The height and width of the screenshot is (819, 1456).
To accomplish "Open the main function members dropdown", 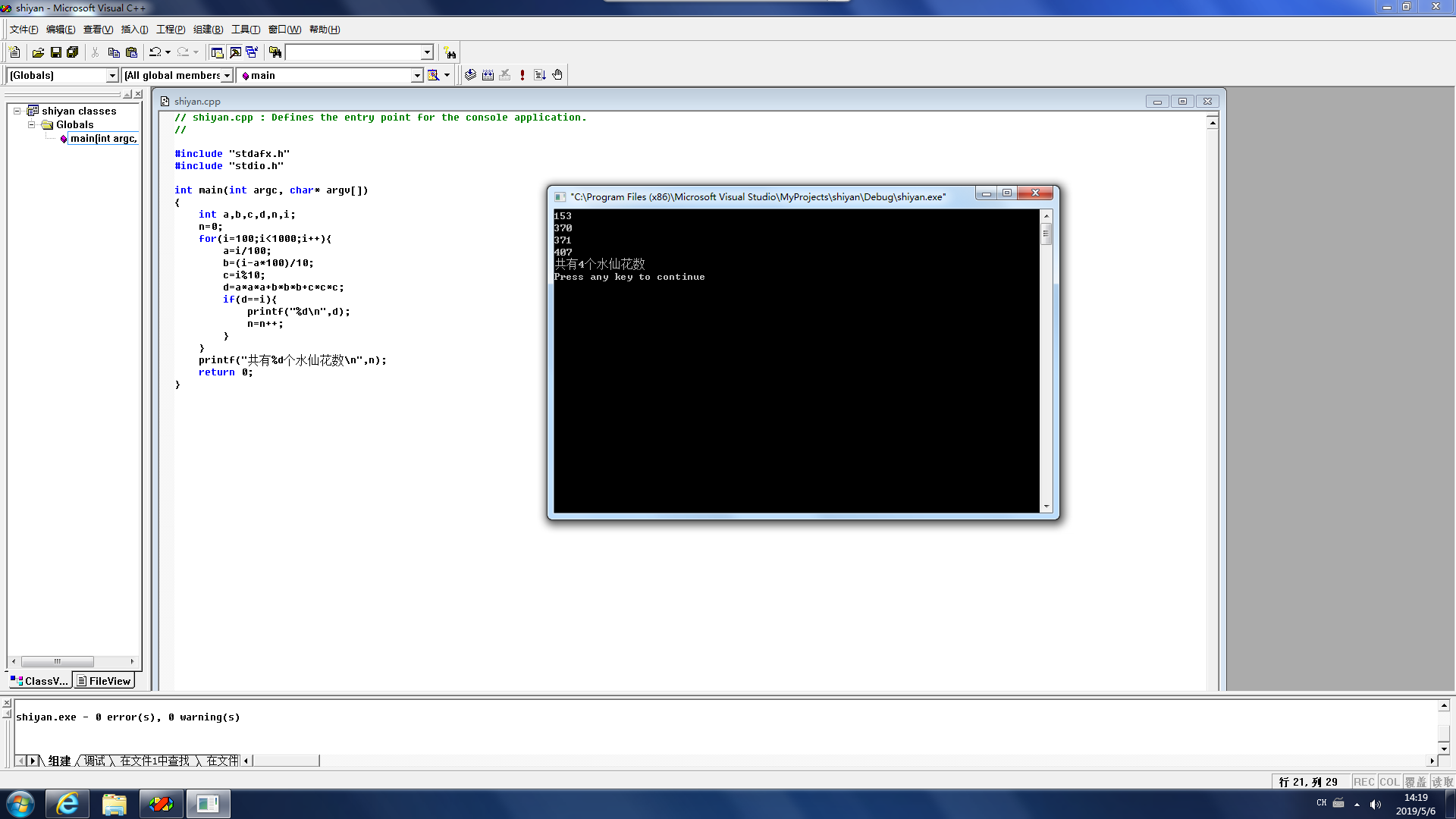I will (x=416, y=75).
